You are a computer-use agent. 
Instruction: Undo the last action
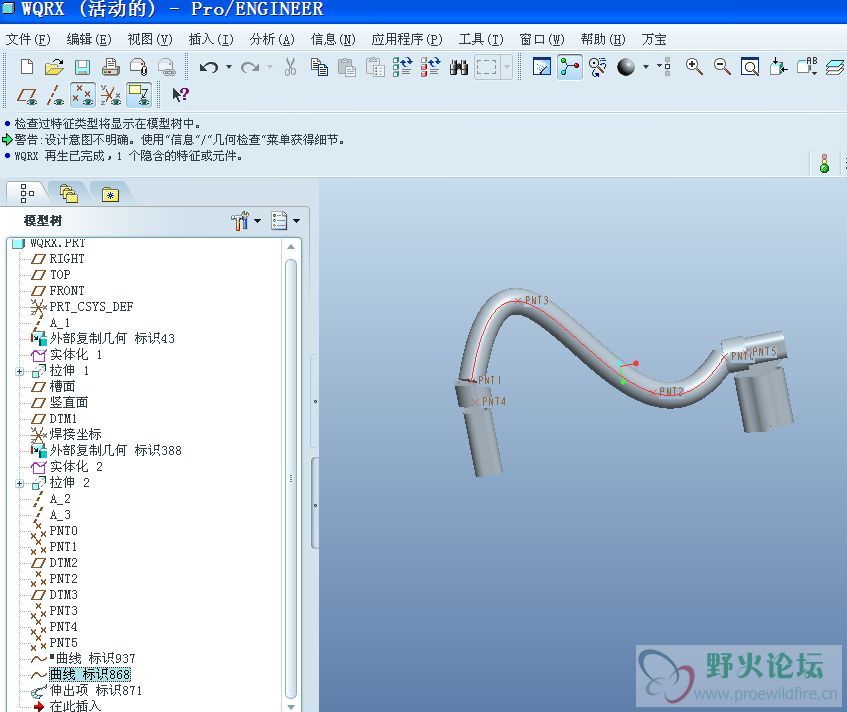(209, 67)
